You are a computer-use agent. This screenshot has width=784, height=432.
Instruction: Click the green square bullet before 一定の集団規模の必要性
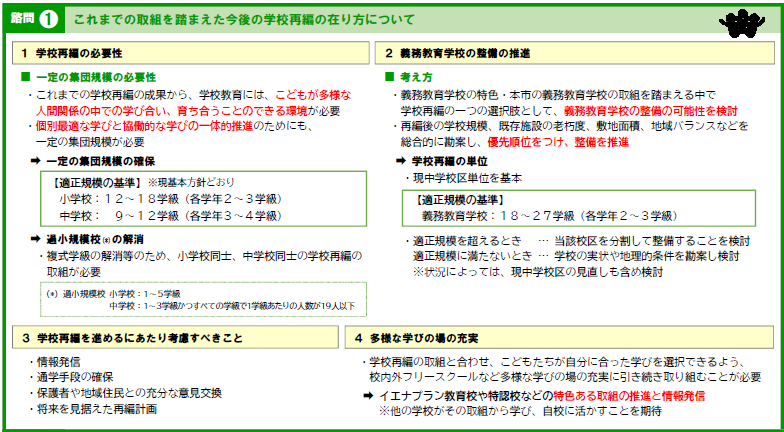pos(26,77)
